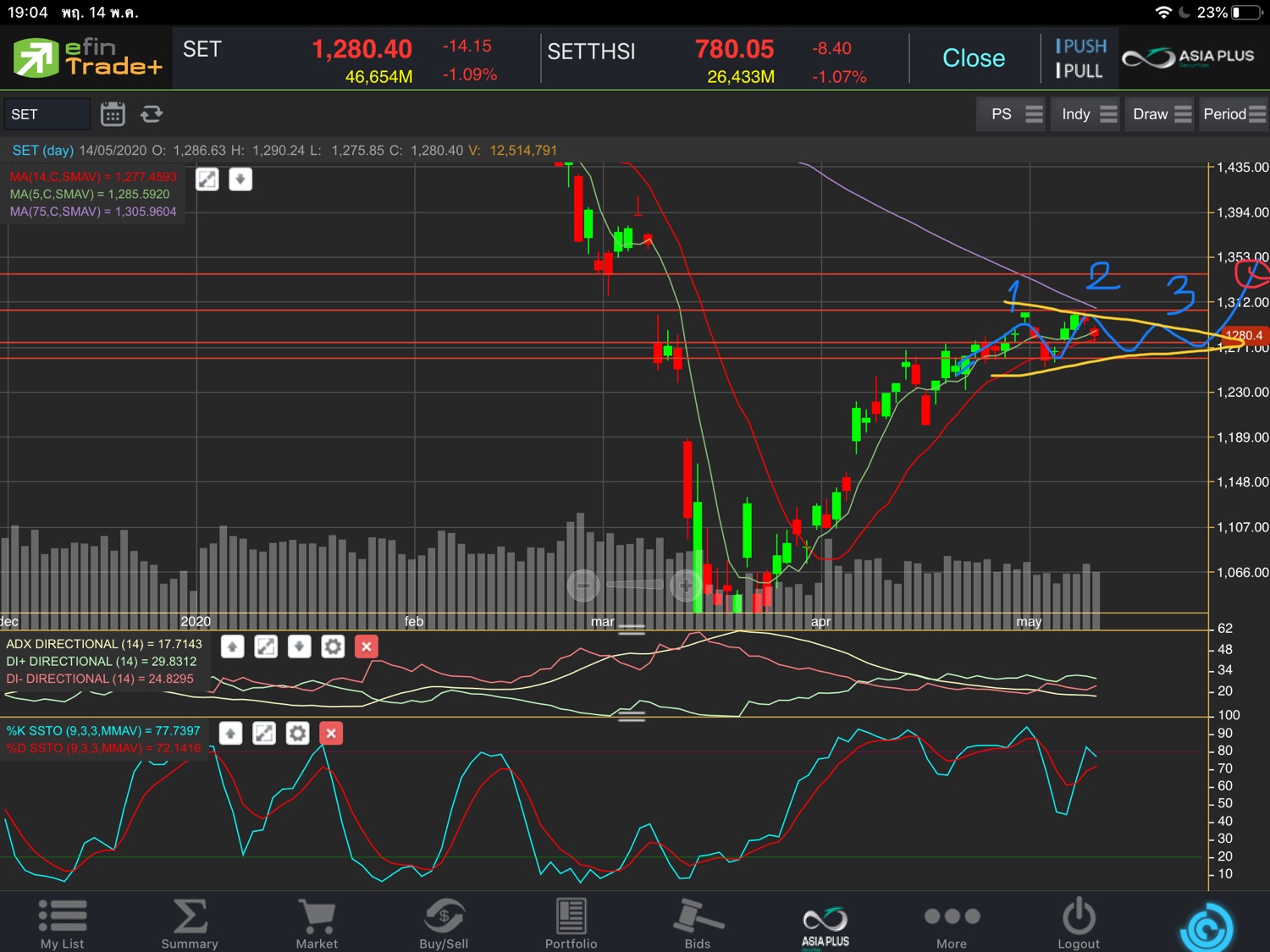Move the SSTO indicator panel up

(230, 733)
